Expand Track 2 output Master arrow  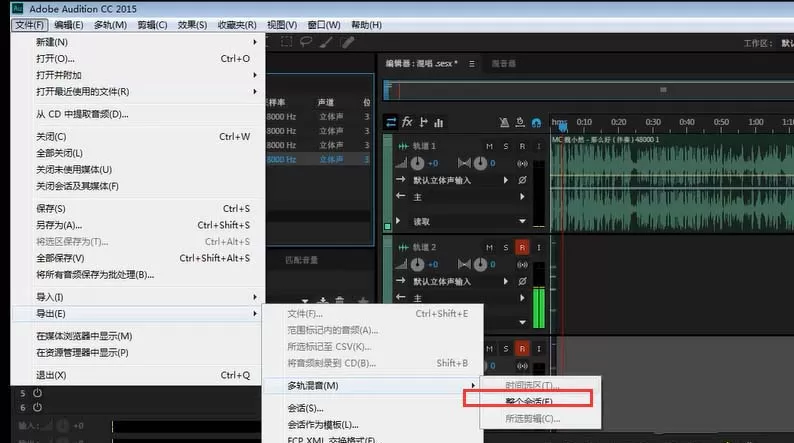click(522, 298)
